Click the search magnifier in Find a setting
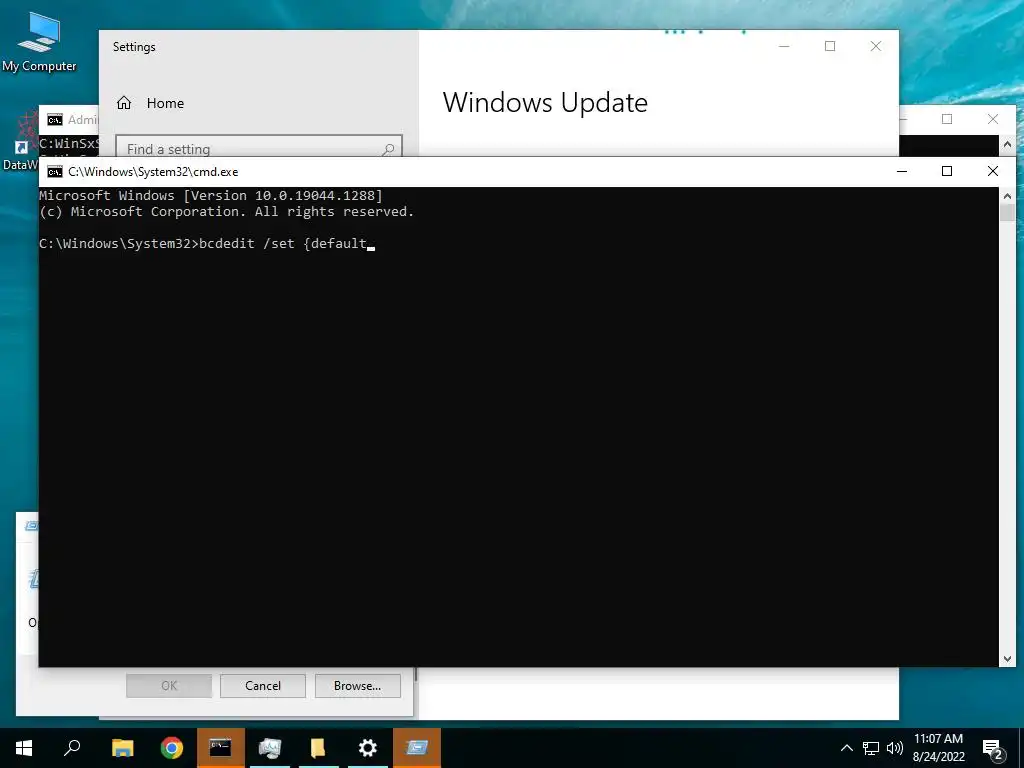The image size is (1024, 768). [x=388, y=149]
